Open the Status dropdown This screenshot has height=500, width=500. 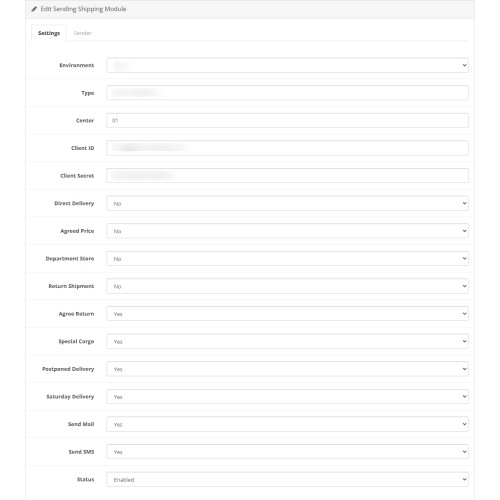coord(287,479)
